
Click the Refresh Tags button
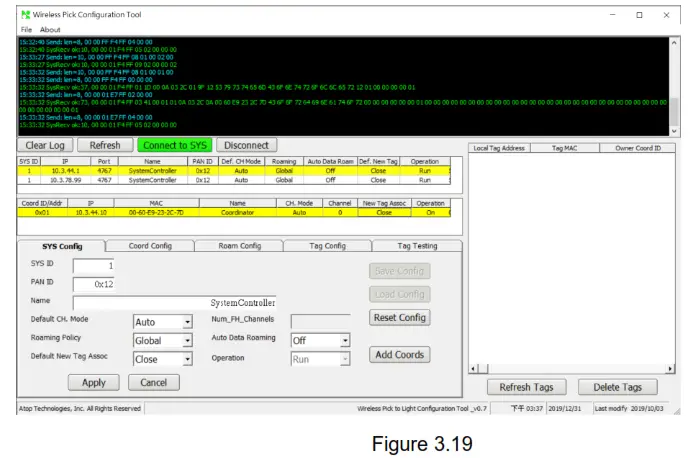pyautogui.click(x=526, y=387)
